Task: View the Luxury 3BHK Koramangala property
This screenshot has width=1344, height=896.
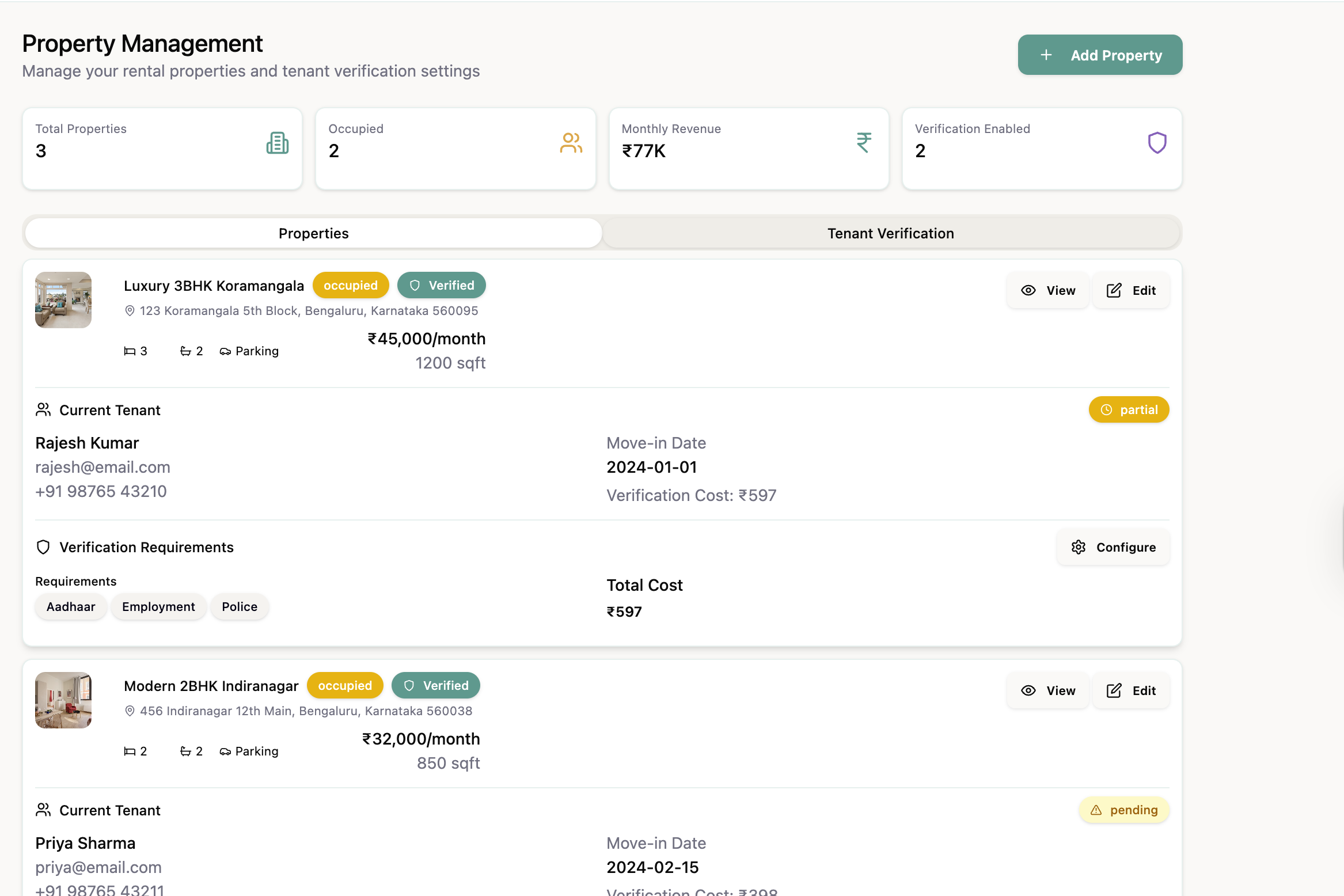Action: click(1047, 290)
